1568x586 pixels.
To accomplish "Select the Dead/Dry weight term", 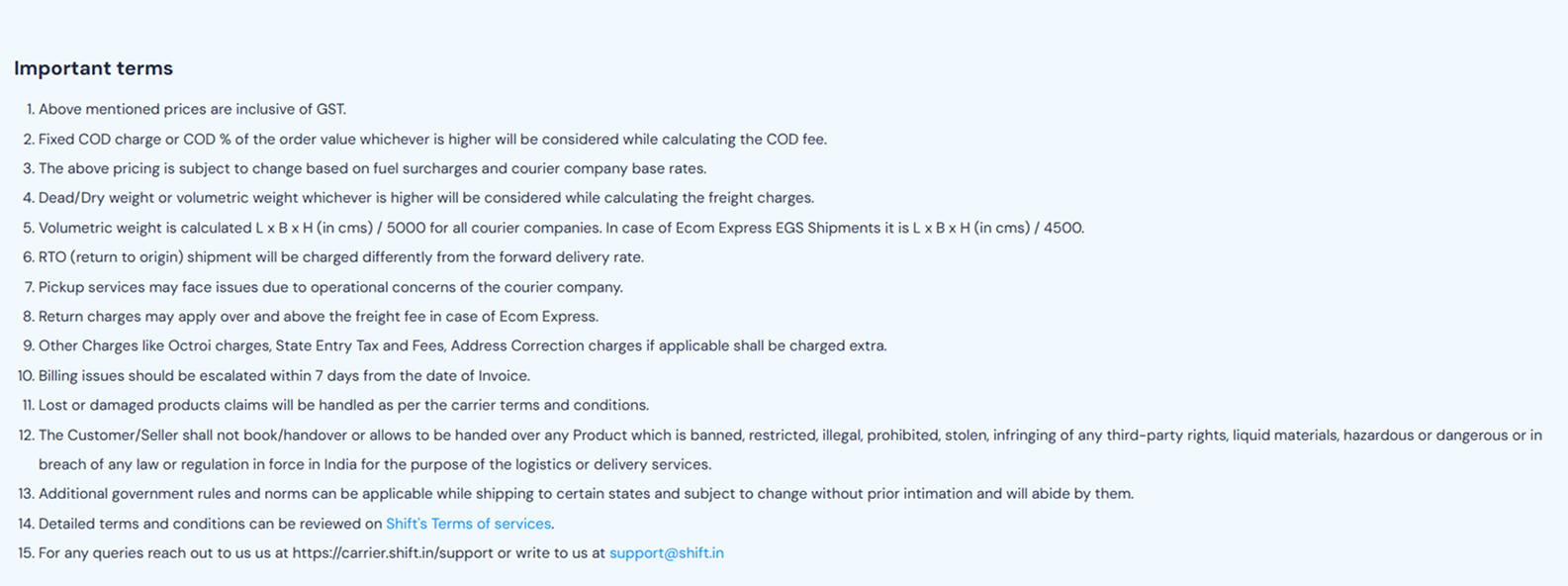I will (425, 198).
